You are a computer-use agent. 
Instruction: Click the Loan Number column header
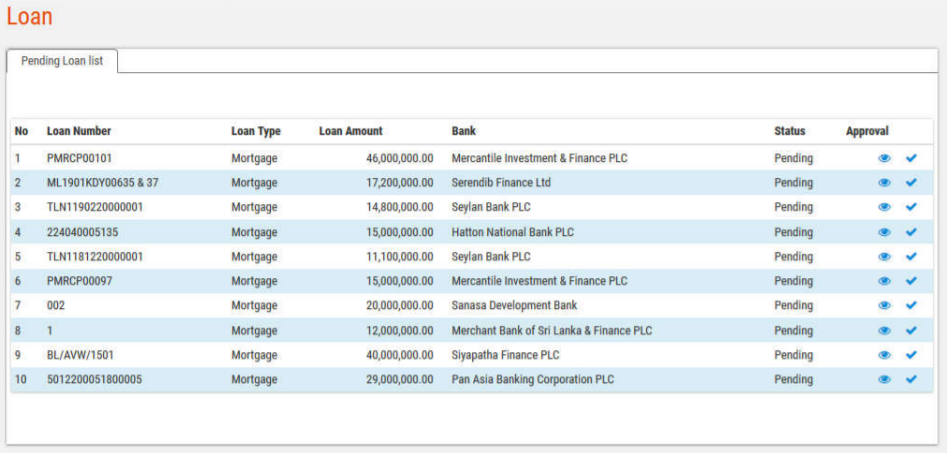[x=79, y=131]
